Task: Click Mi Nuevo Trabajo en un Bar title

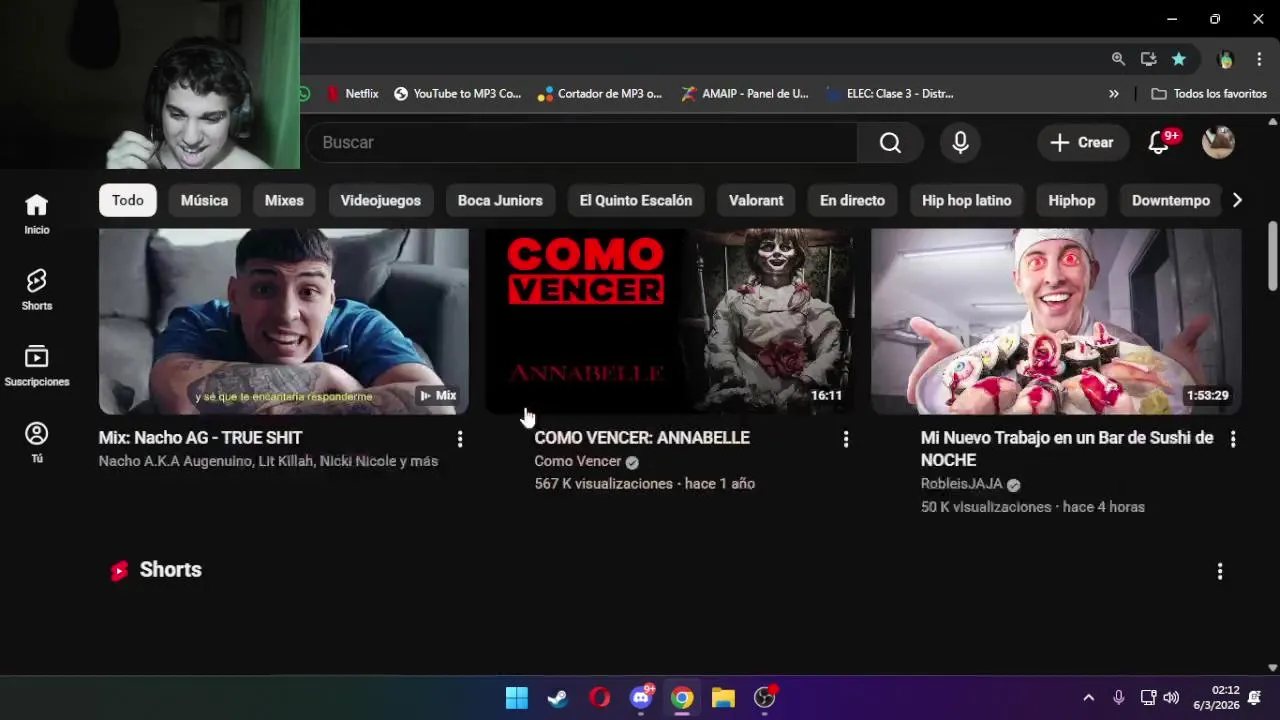Action: [1067, 449]
